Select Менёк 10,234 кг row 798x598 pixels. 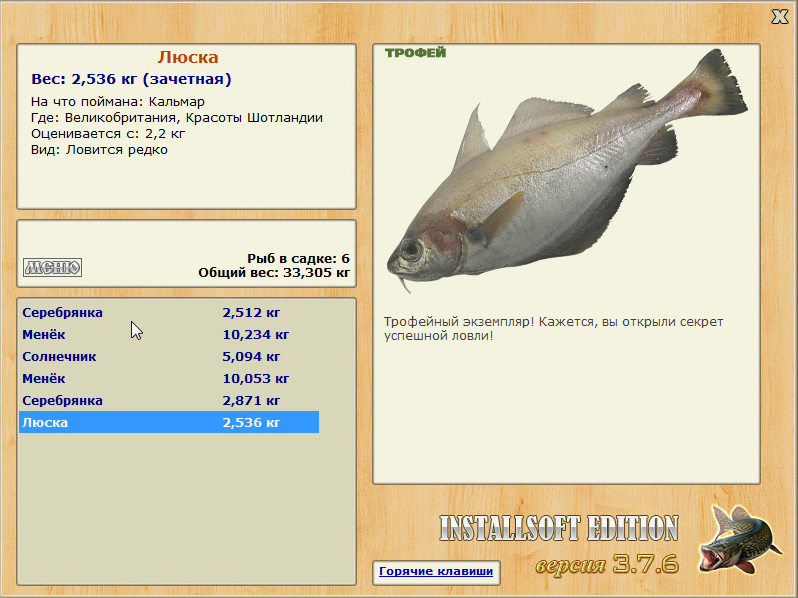point(169,334)
